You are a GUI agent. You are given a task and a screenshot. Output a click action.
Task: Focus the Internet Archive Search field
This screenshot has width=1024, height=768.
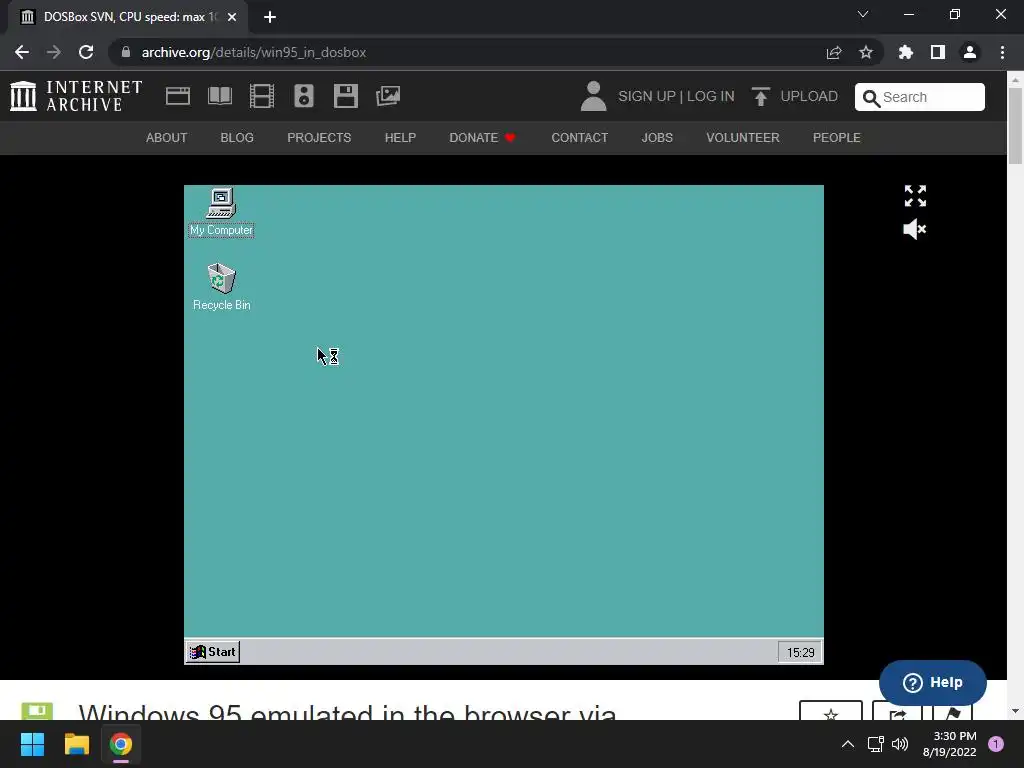920,97
